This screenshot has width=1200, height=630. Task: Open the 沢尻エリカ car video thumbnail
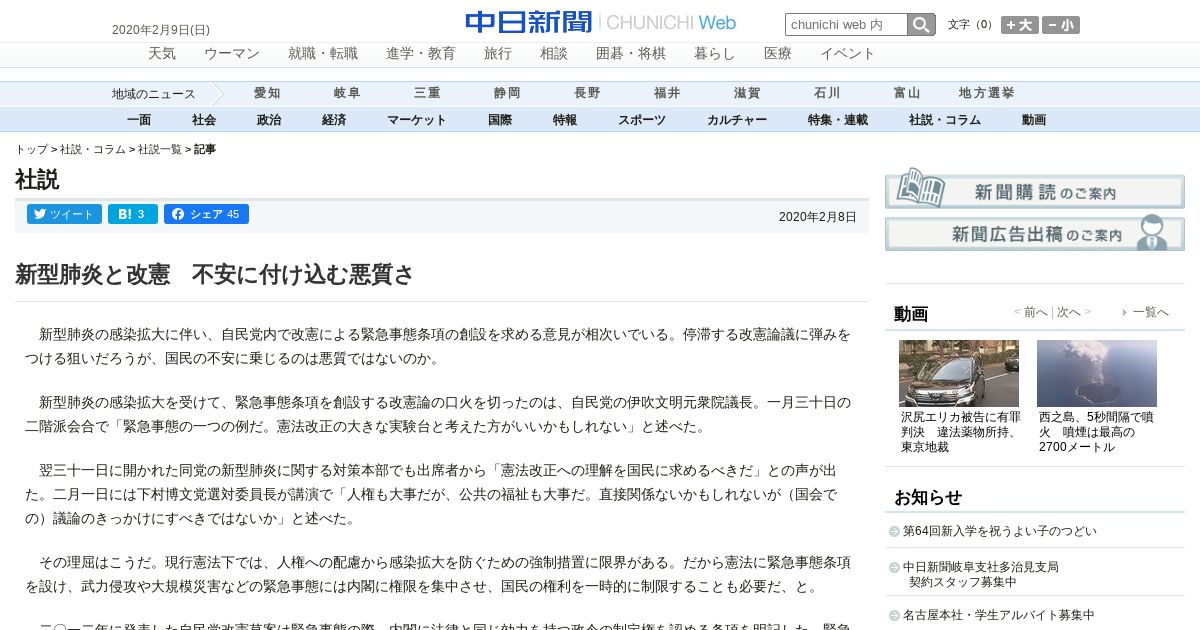click(x=959, y=373)
